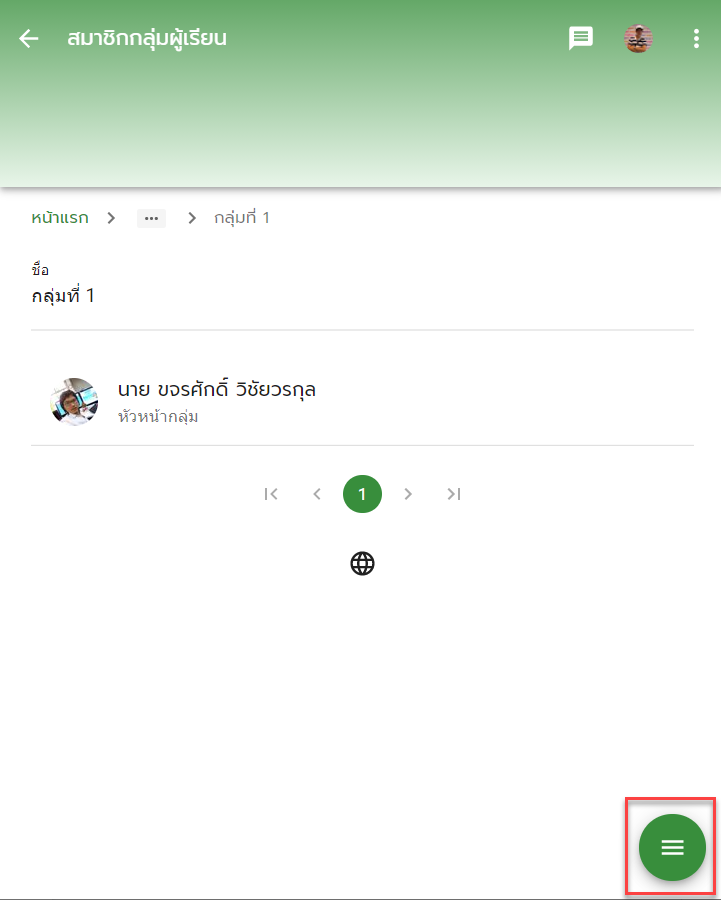Open the green floating menu button
This screenshot has height=900, width=721.
click(x=672, y=847)
